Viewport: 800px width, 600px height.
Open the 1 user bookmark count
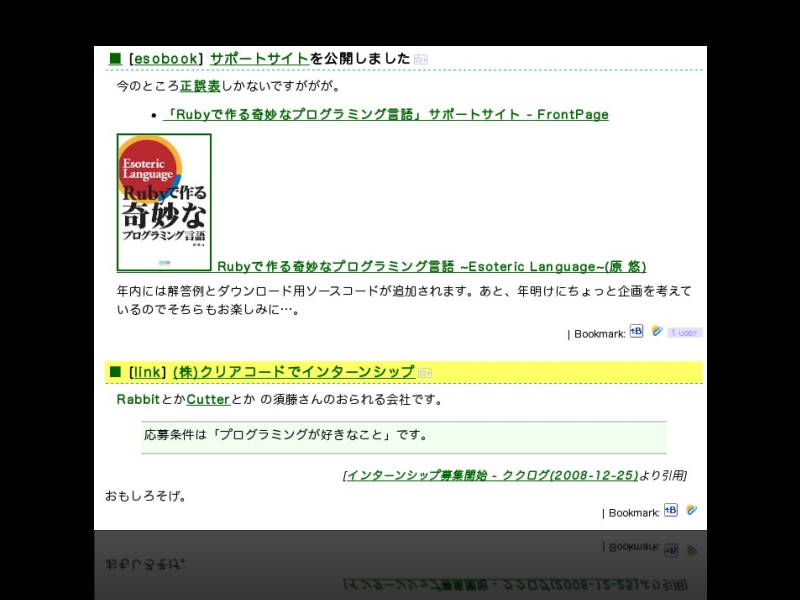tap(685, 333)
